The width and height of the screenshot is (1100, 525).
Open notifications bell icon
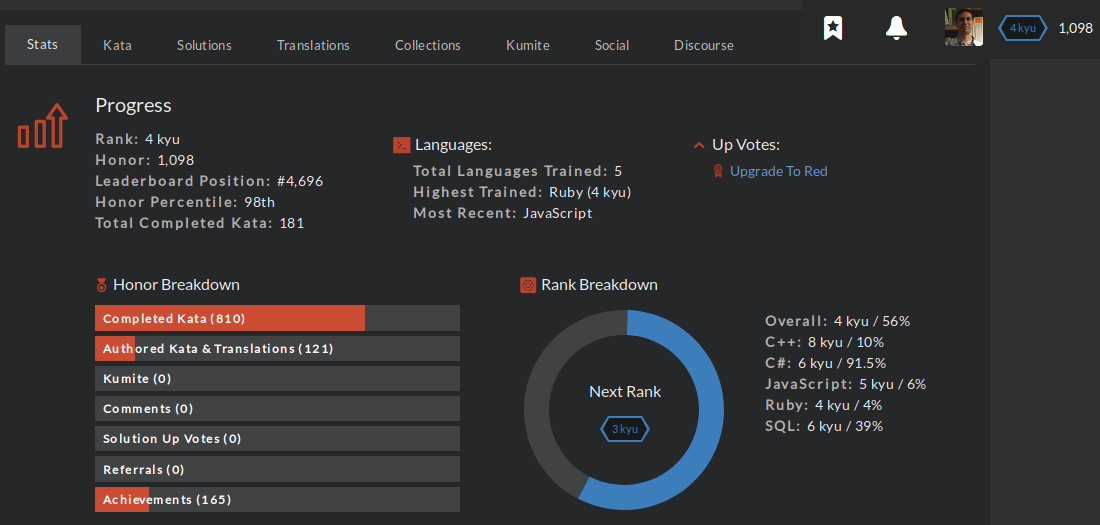coord(896,28)
